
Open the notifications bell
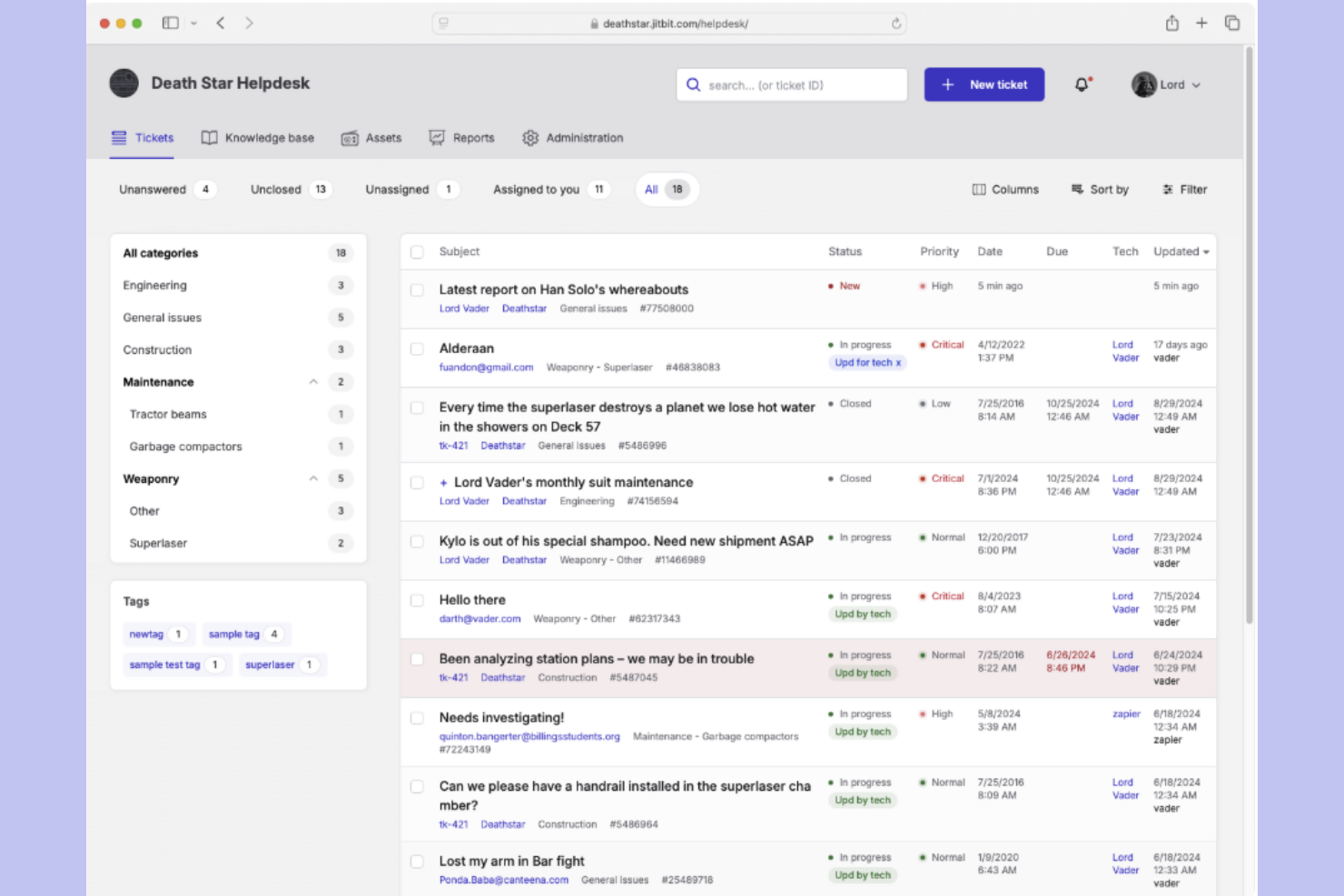tap(1082, 84)
